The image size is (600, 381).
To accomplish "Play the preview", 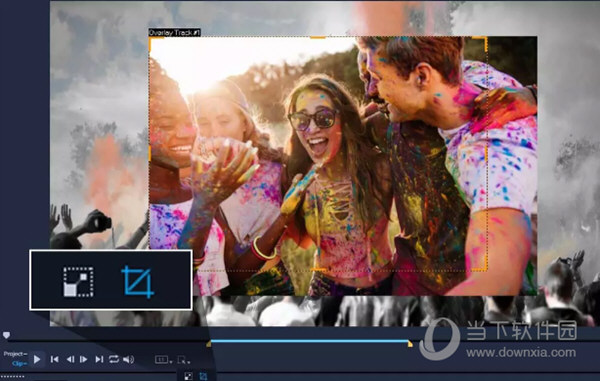I will (37, 359).
